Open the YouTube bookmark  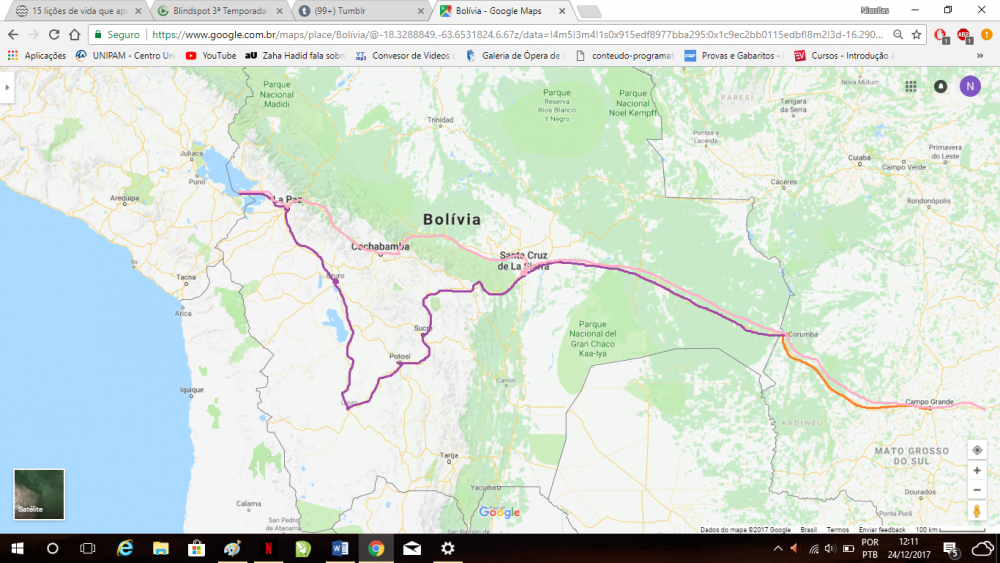pyautogui.click(x=211, y=56)
